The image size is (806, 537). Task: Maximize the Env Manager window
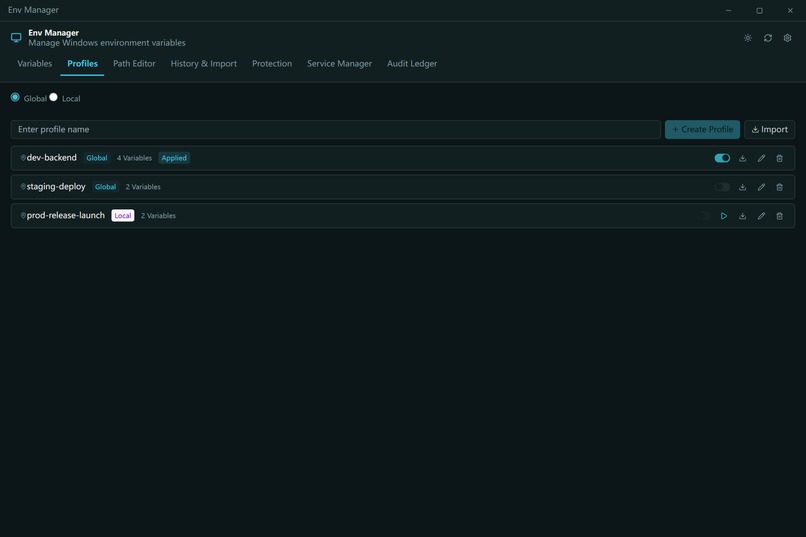tap(759, 10)
